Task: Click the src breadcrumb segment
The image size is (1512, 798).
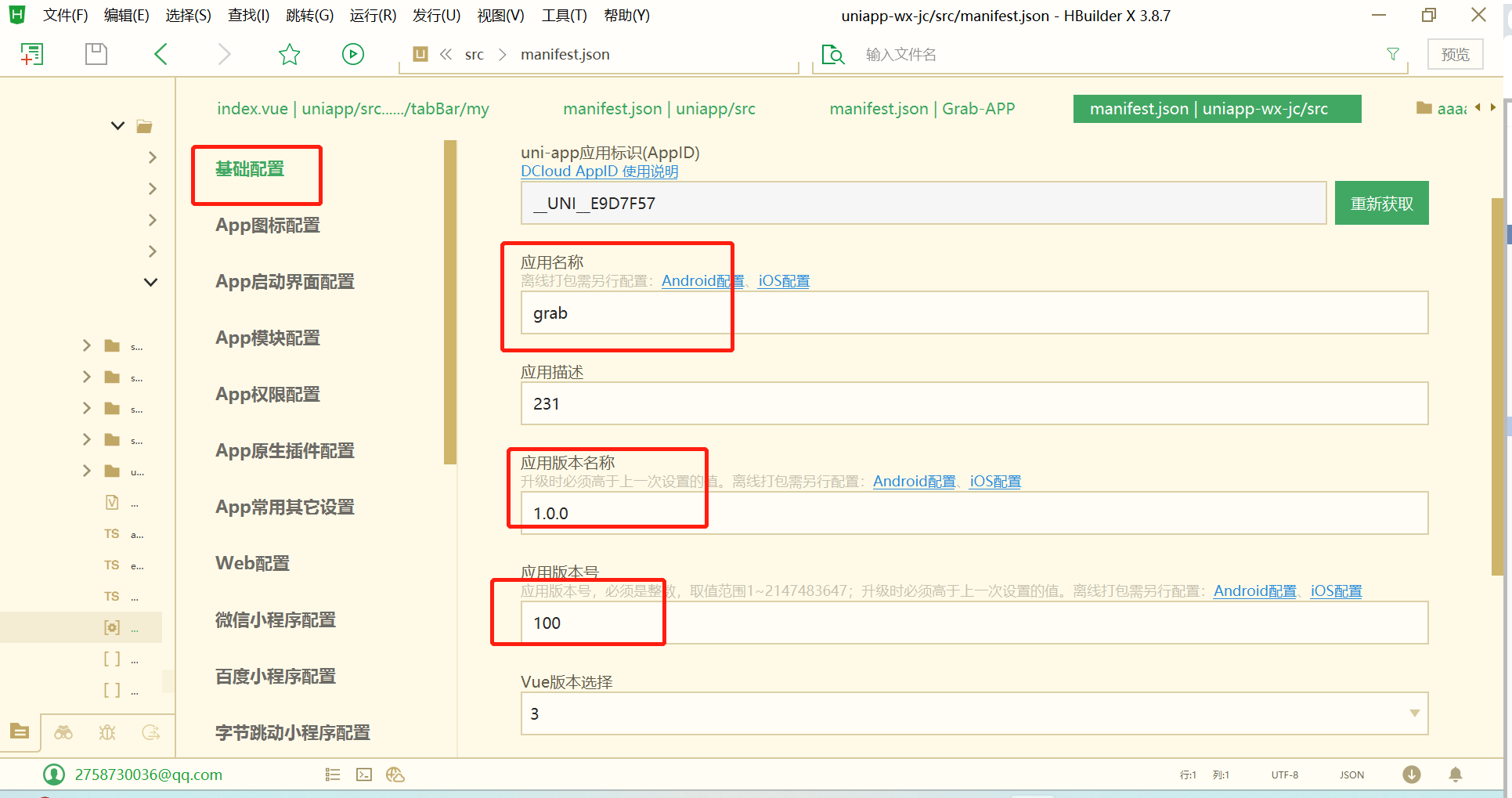Action: (474, 55)
